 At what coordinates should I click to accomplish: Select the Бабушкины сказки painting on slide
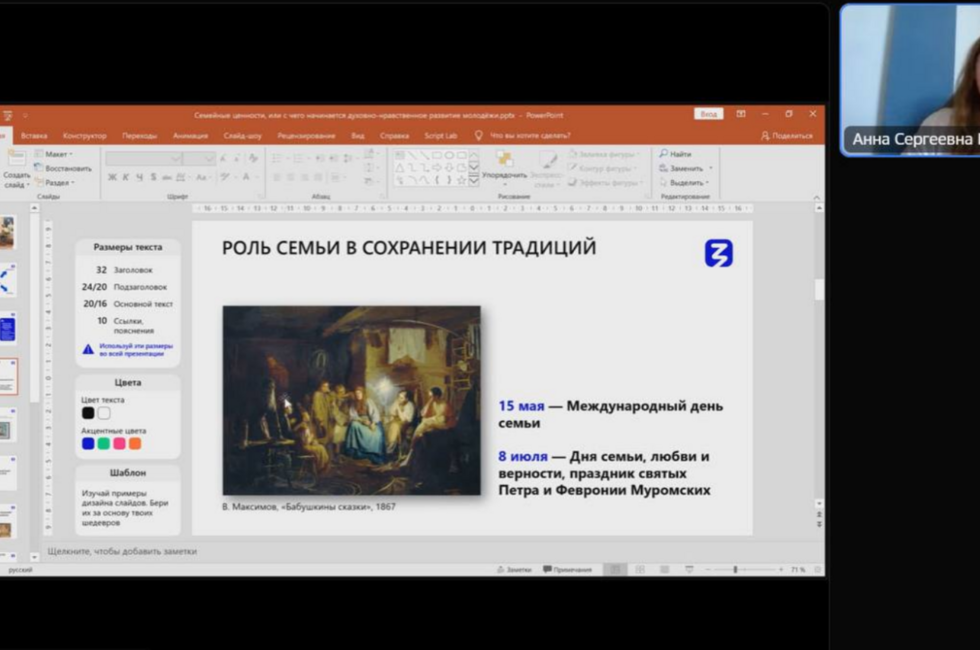pyautogui.click(x=352, y=401)
